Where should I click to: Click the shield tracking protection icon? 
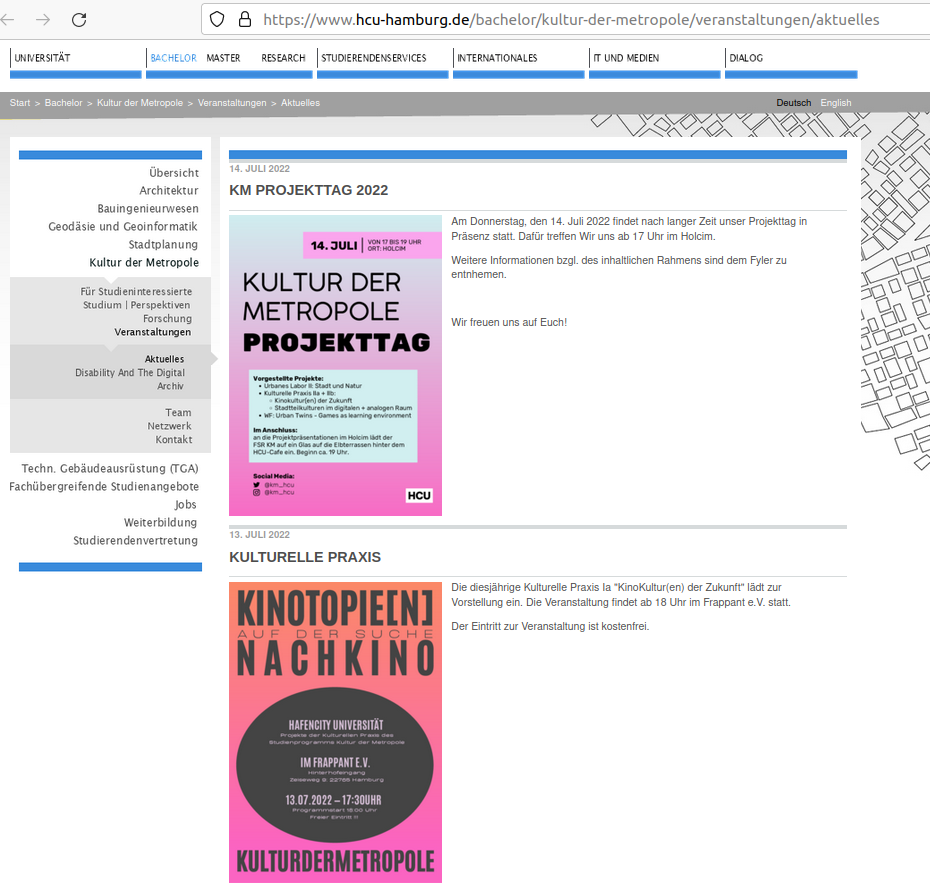pyautogui.click(x=217, y=19)
